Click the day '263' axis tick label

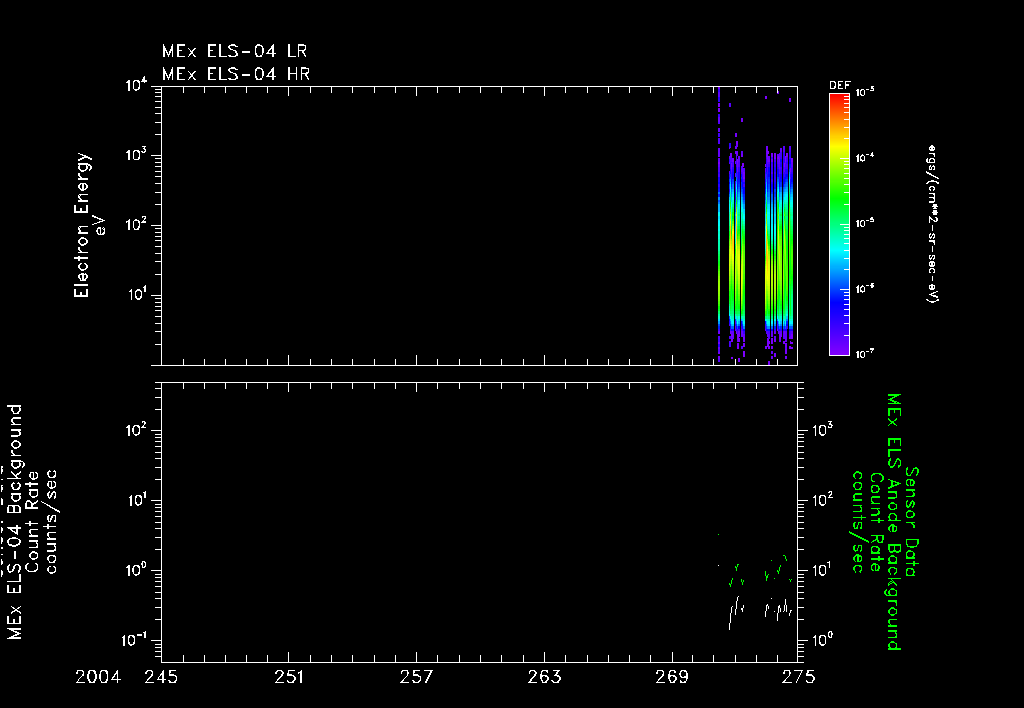pos(545,677)
